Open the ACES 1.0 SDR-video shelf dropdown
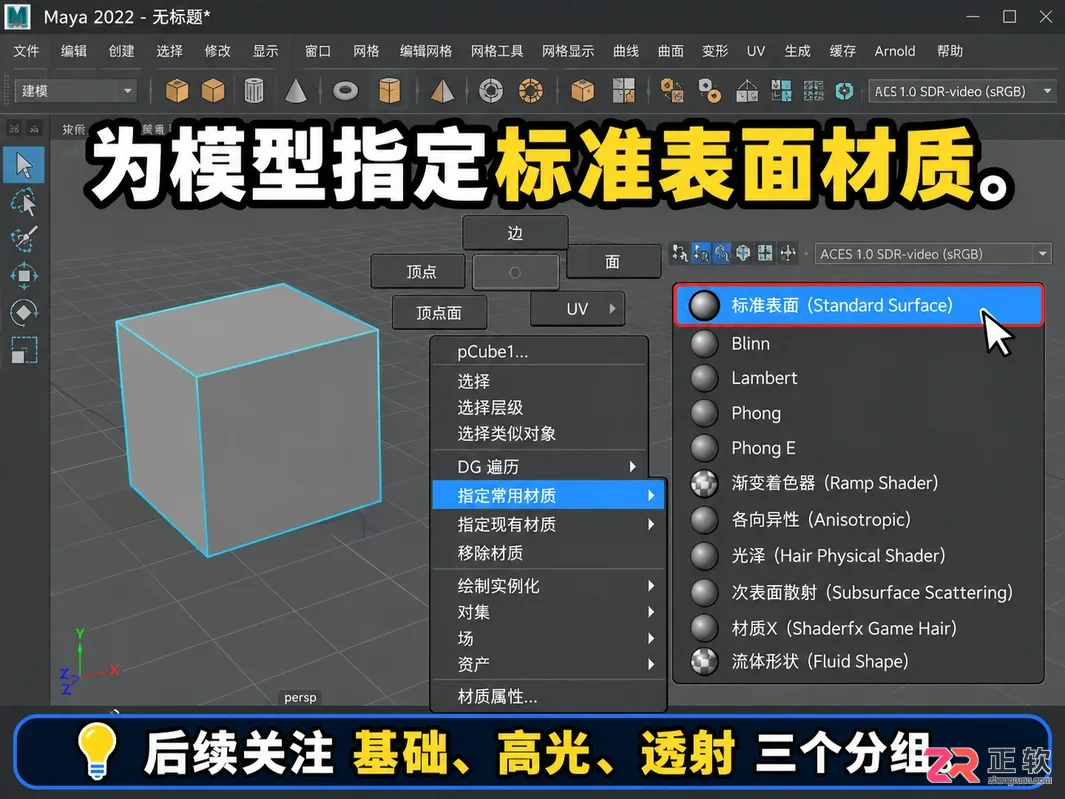Viewport: 1065px width, 799px height. click(962, 91)
